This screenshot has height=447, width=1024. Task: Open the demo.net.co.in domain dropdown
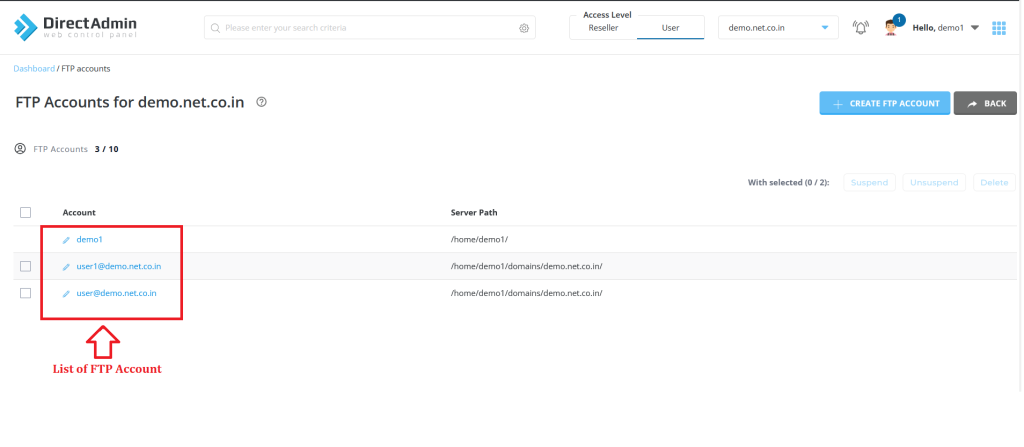[778, 27]
